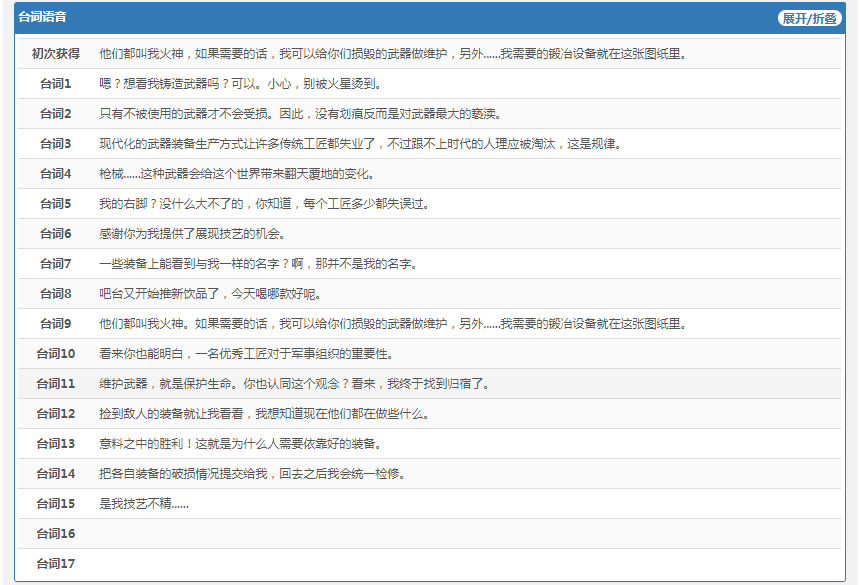Viewport: 860px width, 585px height.
Task: Click the 台词7 row label
Action: click(55, 264)
